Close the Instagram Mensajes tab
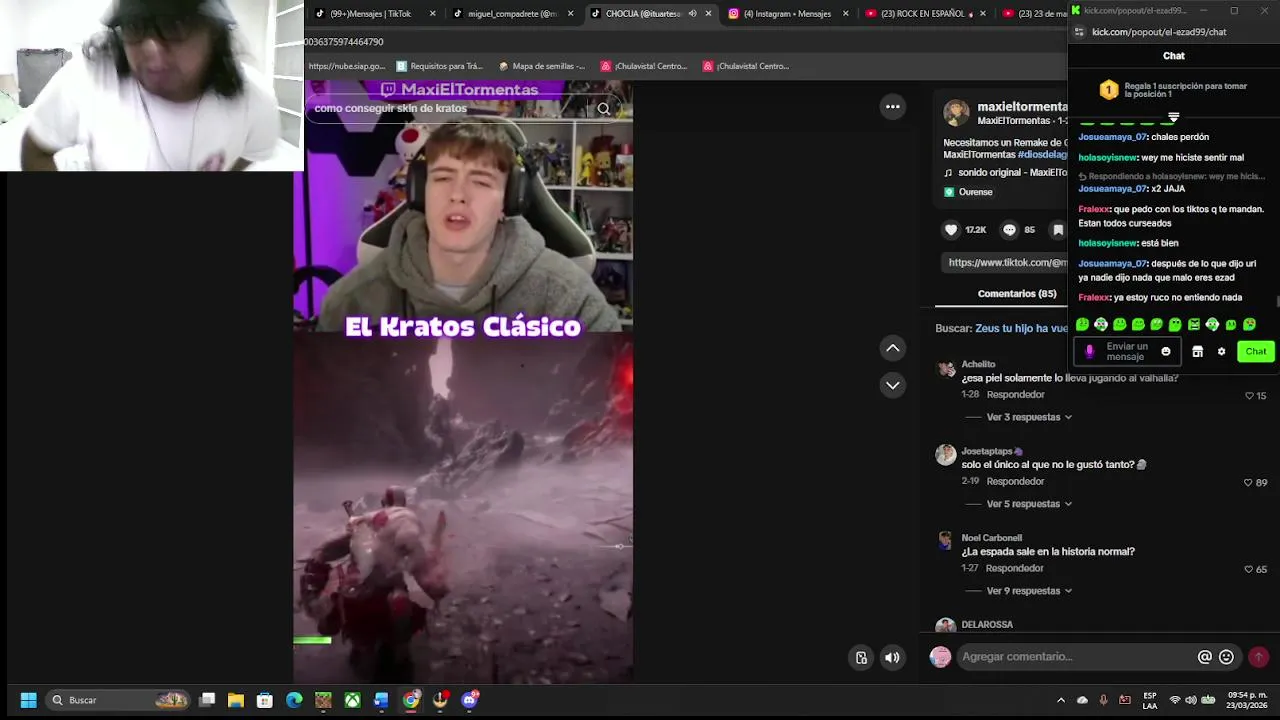1280x720 pixels. click(x=845, y=14)
